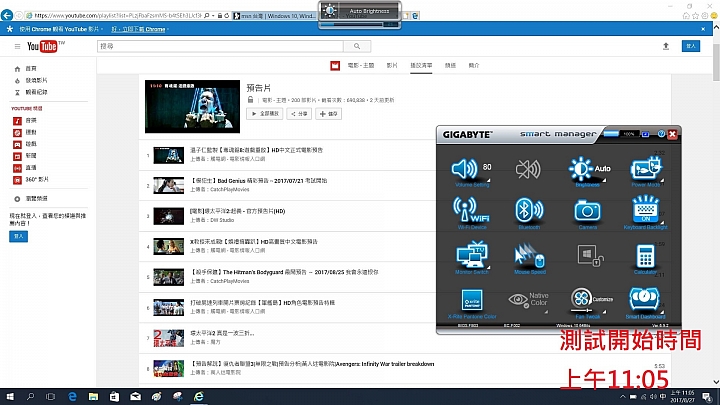Screen dimensions: 720x405
Task: Toggle Wi-Fi Device in Smart Manager
Action: (472, 213)
